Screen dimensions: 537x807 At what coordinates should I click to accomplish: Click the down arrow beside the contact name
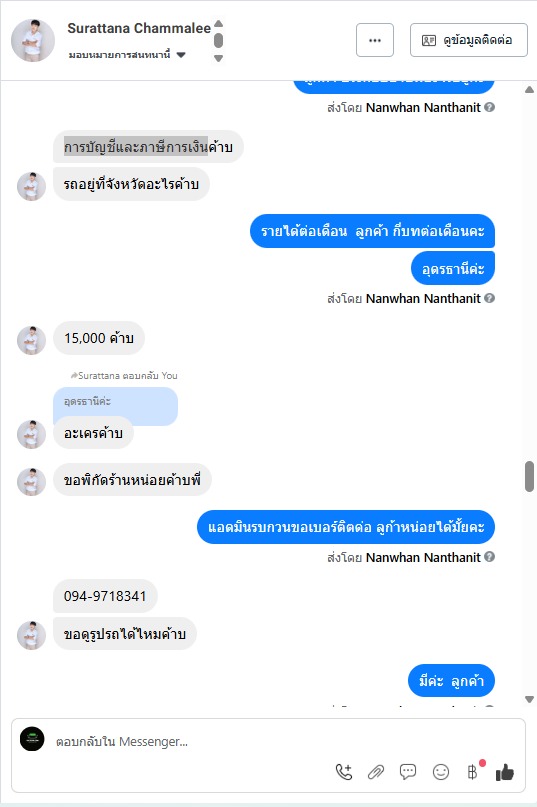(218, 58)
